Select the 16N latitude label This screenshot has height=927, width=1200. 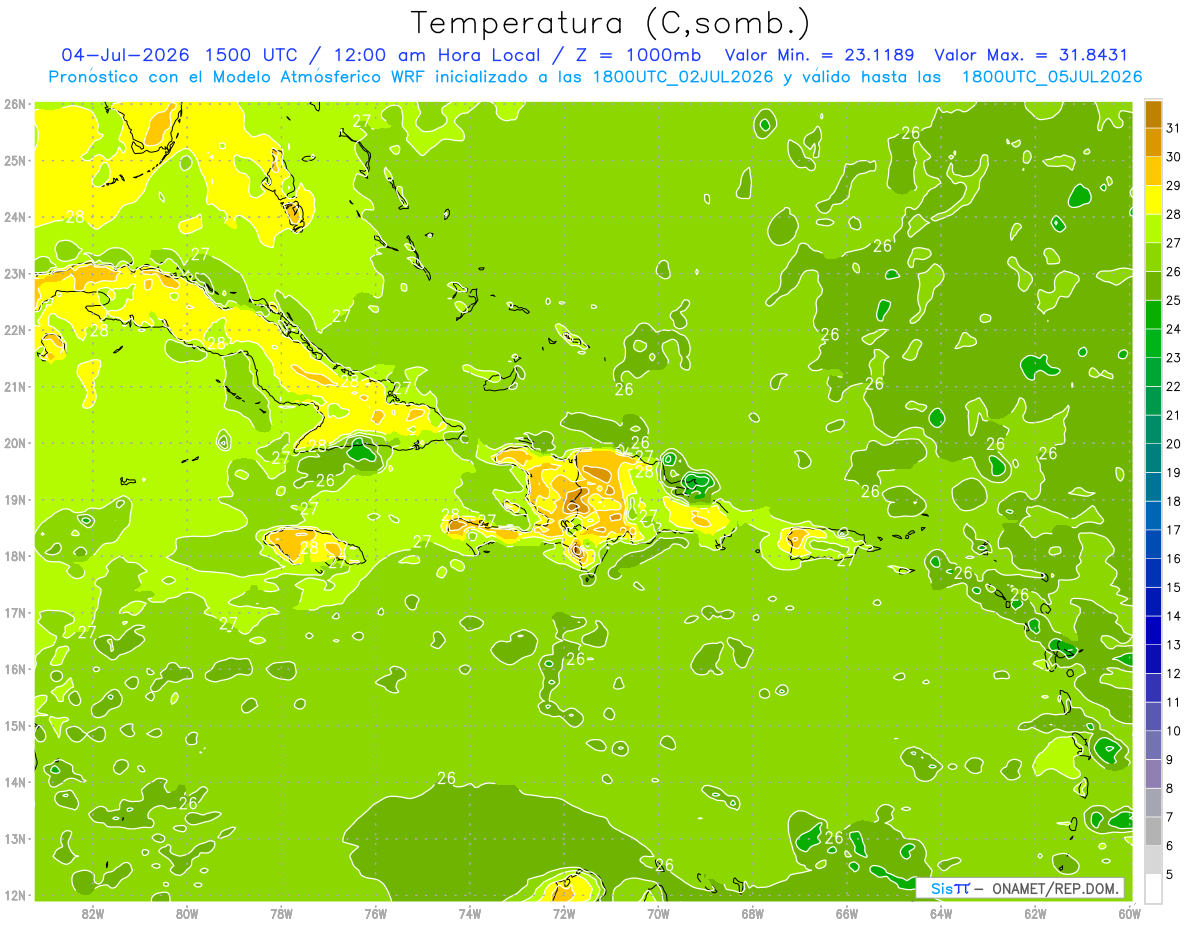(15, 669)
